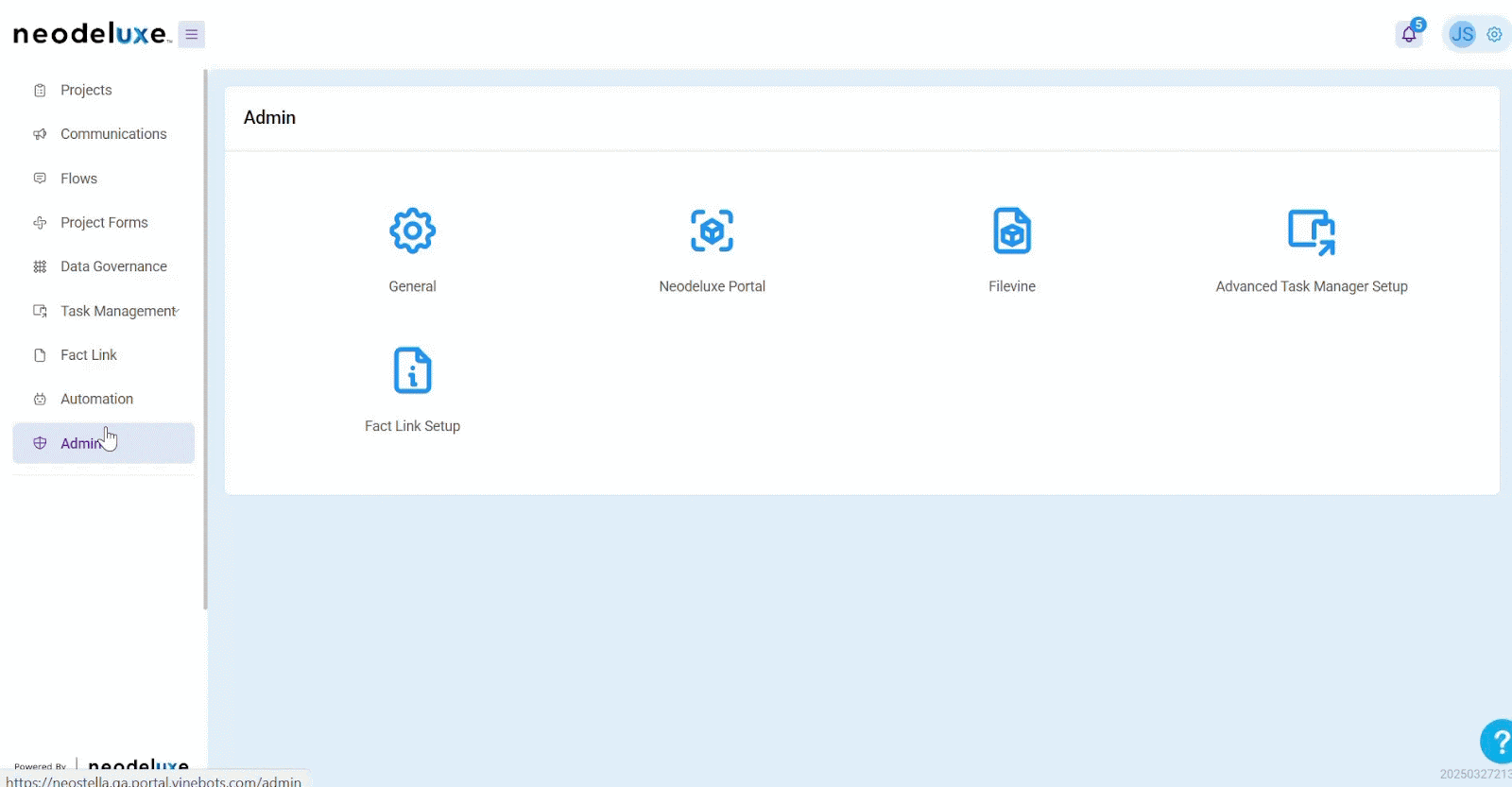This screenshot has width=1512, height=787.
Task: Navigate to Project Forms
Action: coord(104,223)
